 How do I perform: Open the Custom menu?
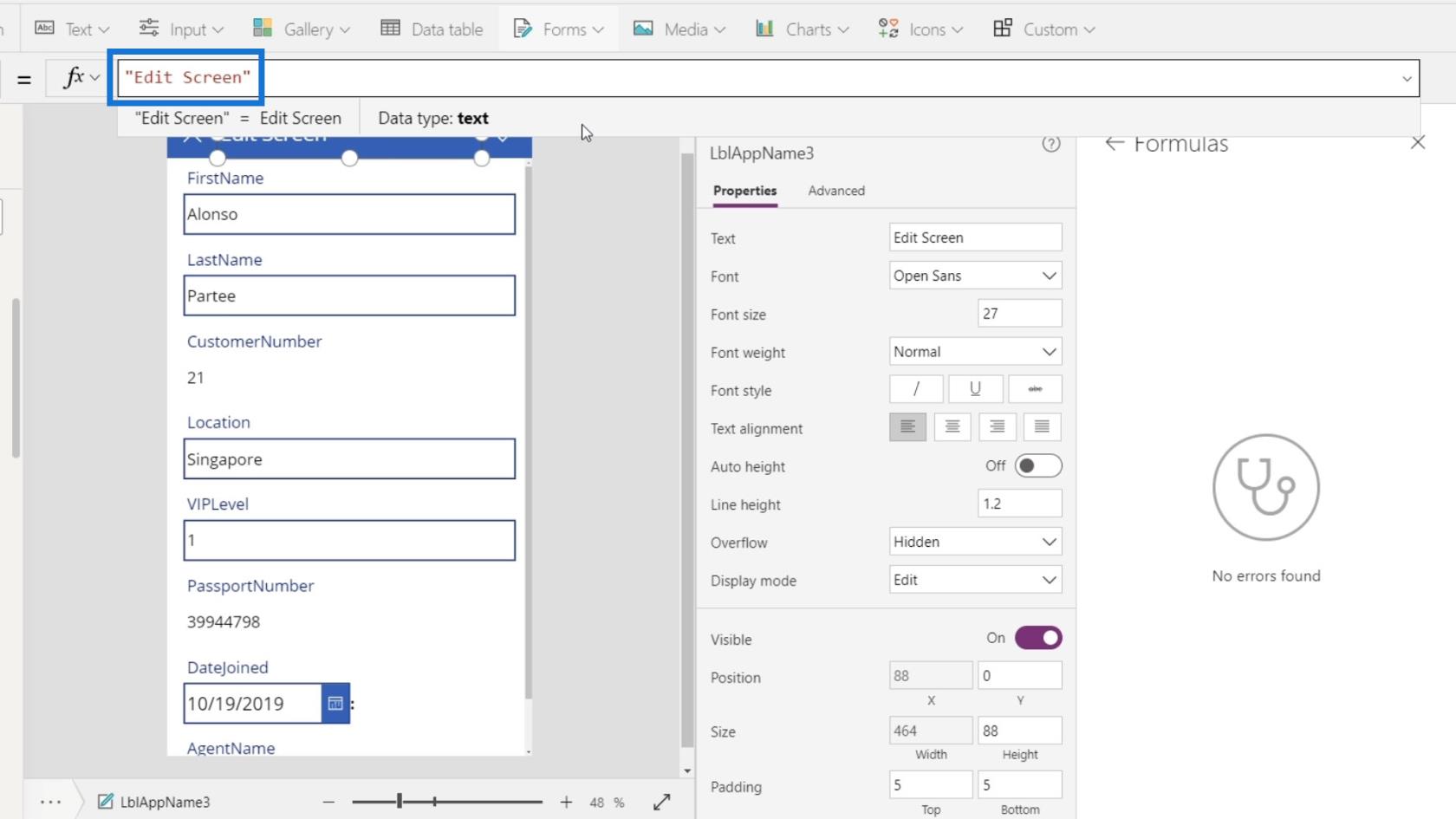pos(1043,29)
